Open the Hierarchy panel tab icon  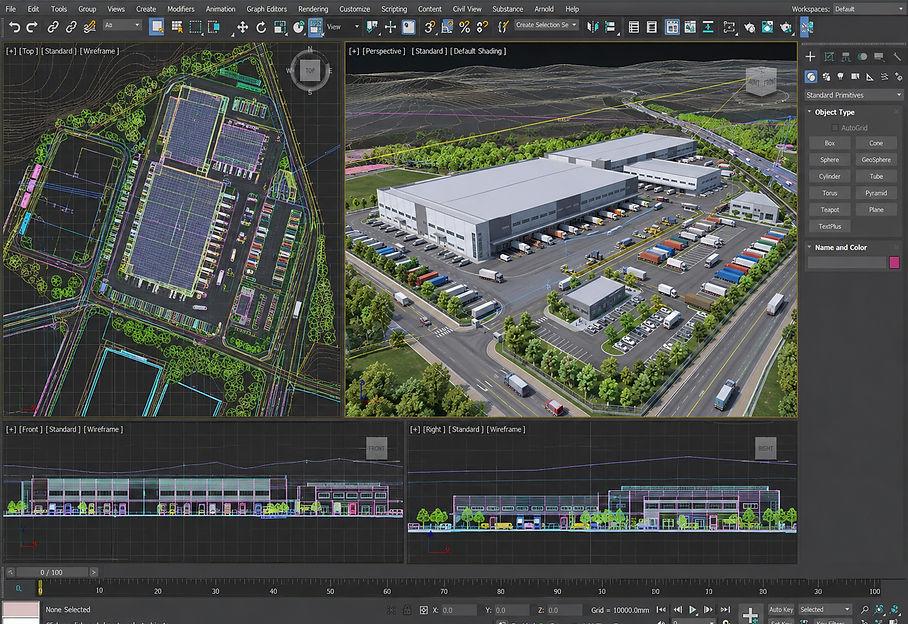(846, 56)
